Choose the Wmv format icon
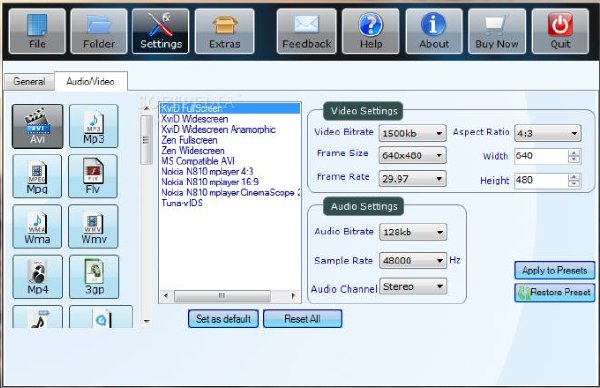Image resolution: width=600 pixels, height=388 pixels. pos(93,227)
